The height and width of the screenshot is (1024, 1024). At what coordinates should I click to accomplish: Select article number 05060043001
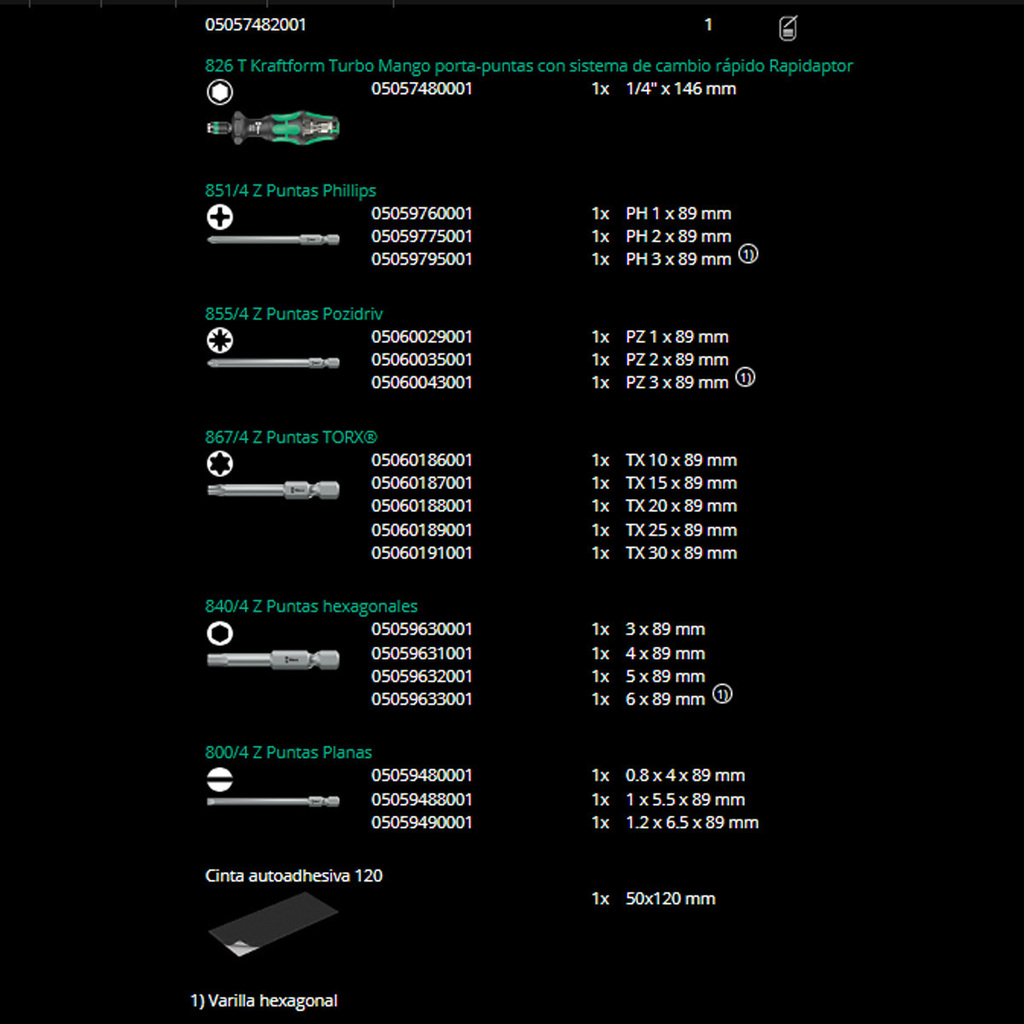click(421, 383)
